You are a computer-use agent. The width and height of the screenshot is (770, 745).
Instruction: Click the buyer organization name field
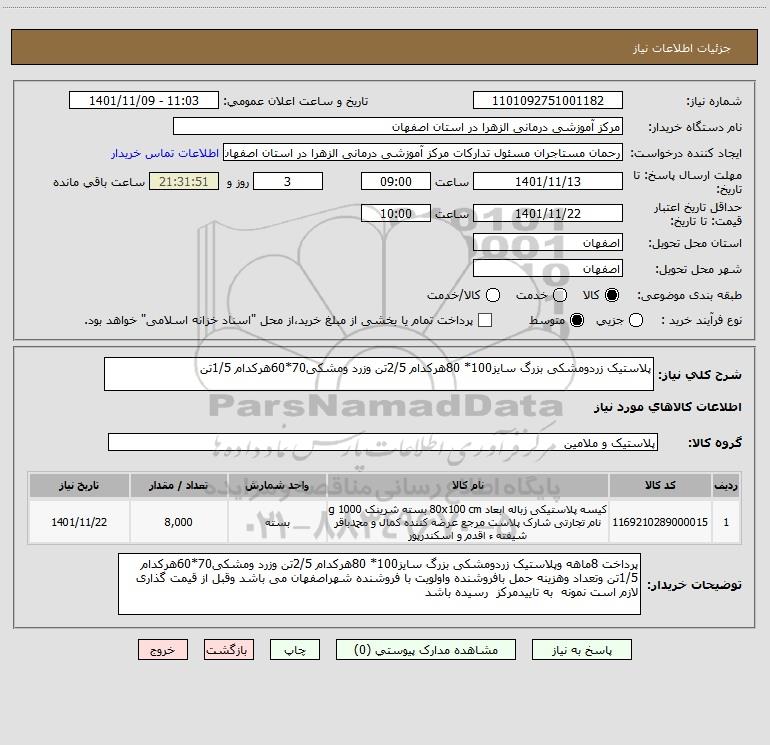(x=398, y=127)
